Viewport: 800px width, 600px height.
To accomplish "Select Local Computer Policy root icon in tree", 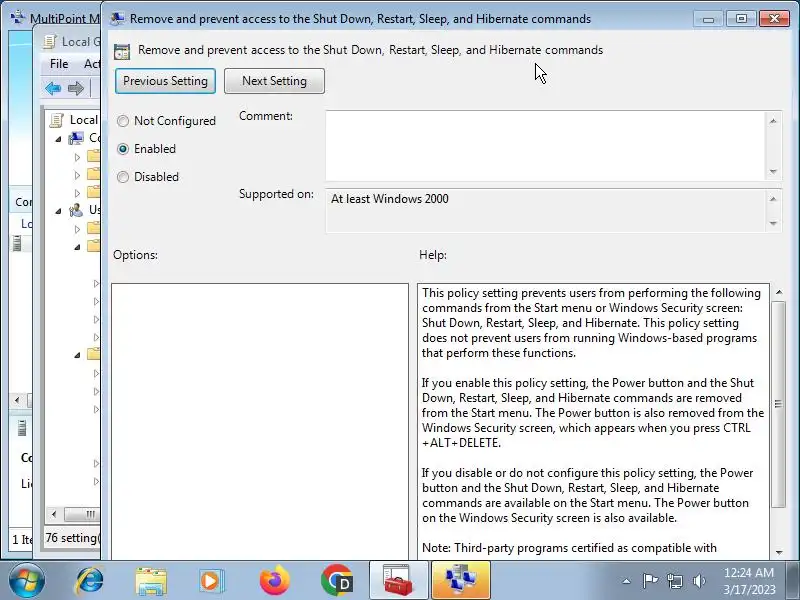I will click(57, 120).
